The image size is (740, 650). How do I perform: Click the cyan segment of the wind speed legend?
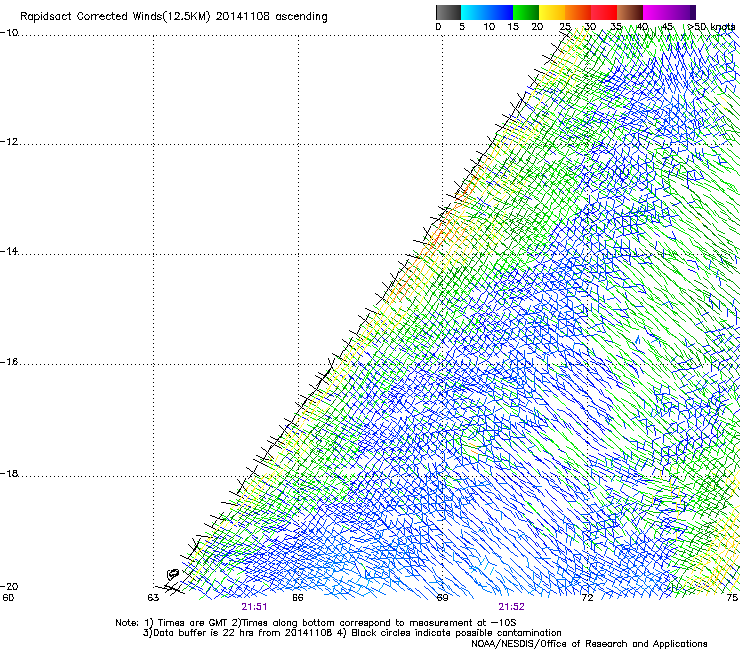click(474, 12)
